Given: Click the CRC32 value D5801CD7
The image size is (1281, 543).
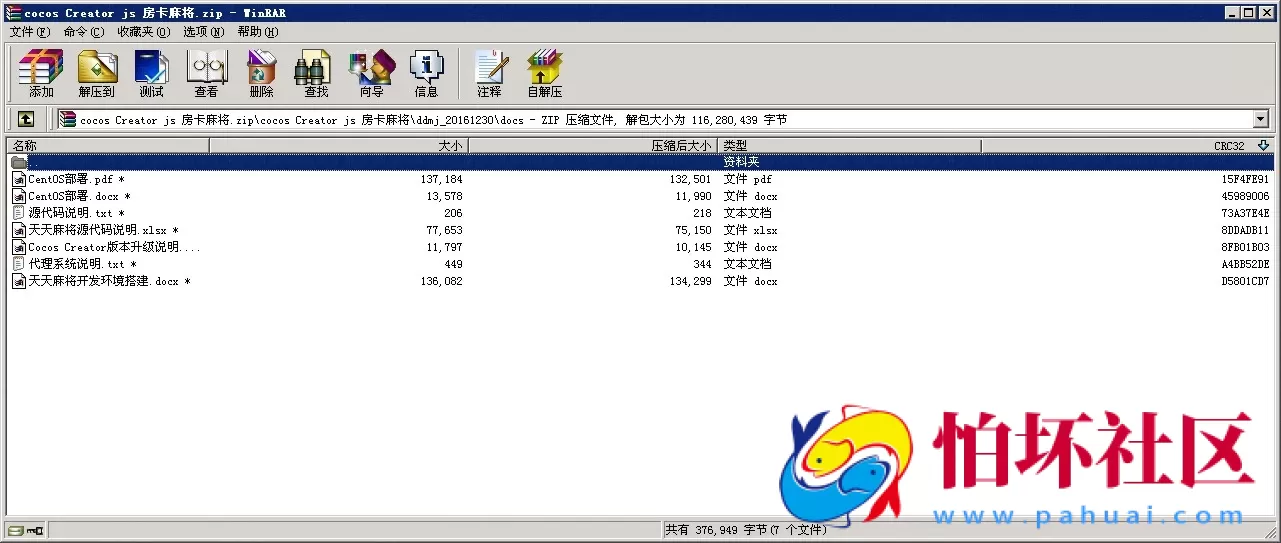Looking at the screenshot, I should click(x=1245, y=281).
